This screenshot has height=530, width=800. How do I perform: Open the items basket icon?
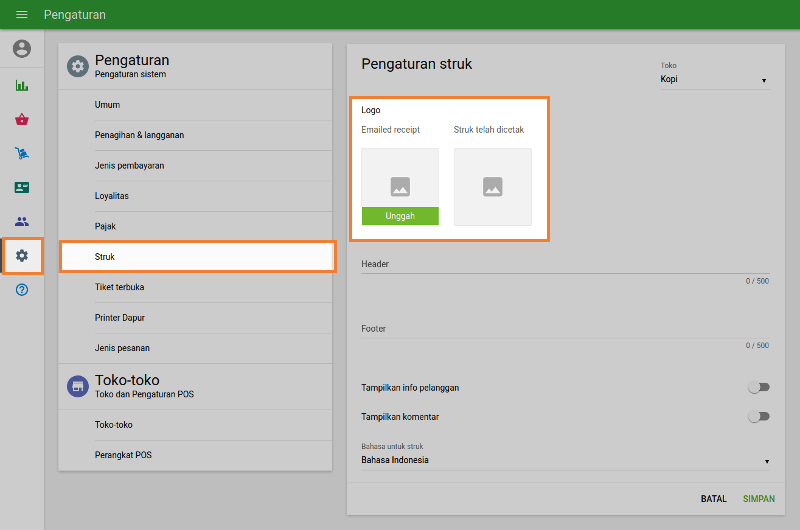[22, 120]
